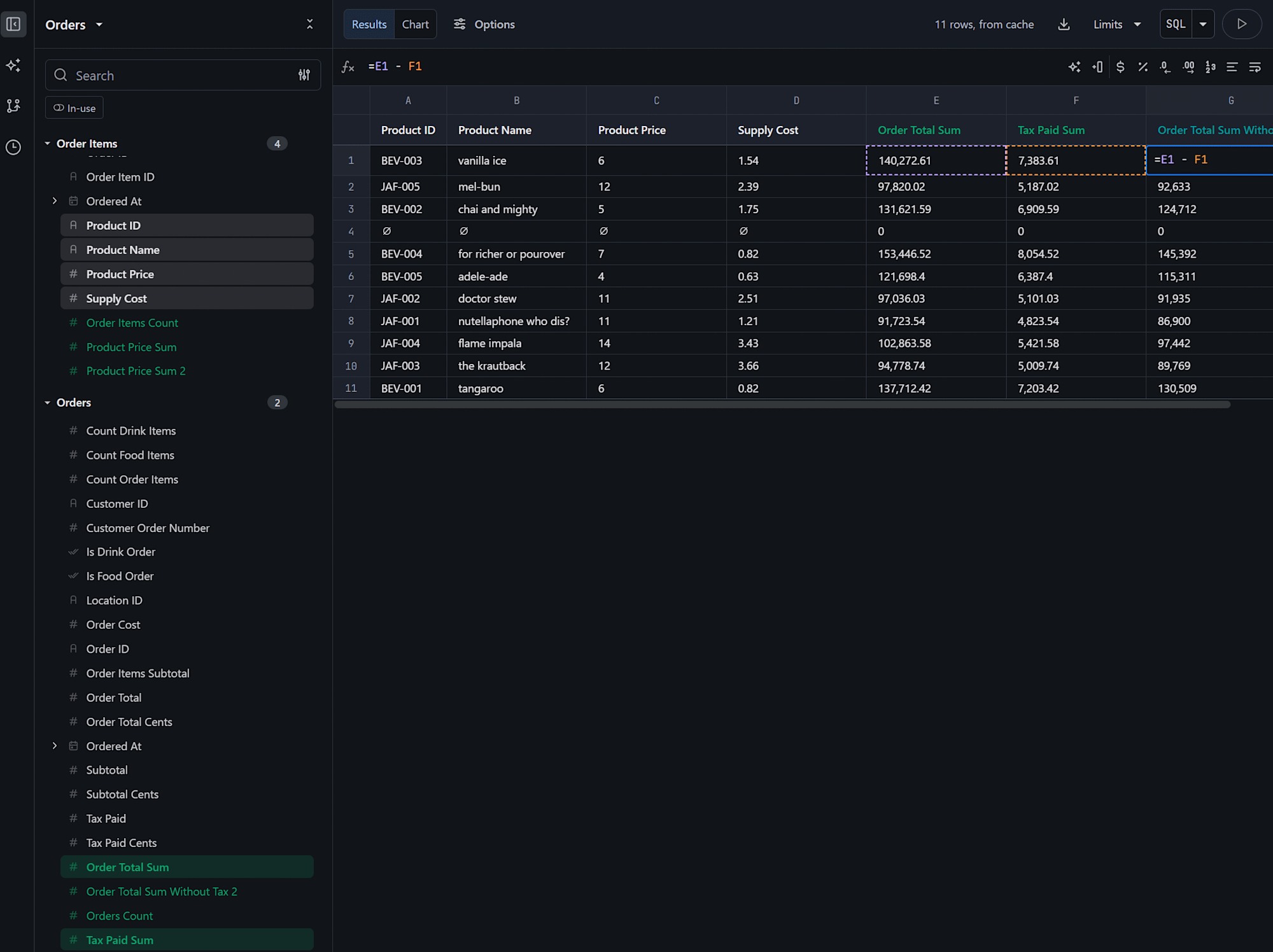Click the hash icon beside Order Total Sum

pos(73,867)
